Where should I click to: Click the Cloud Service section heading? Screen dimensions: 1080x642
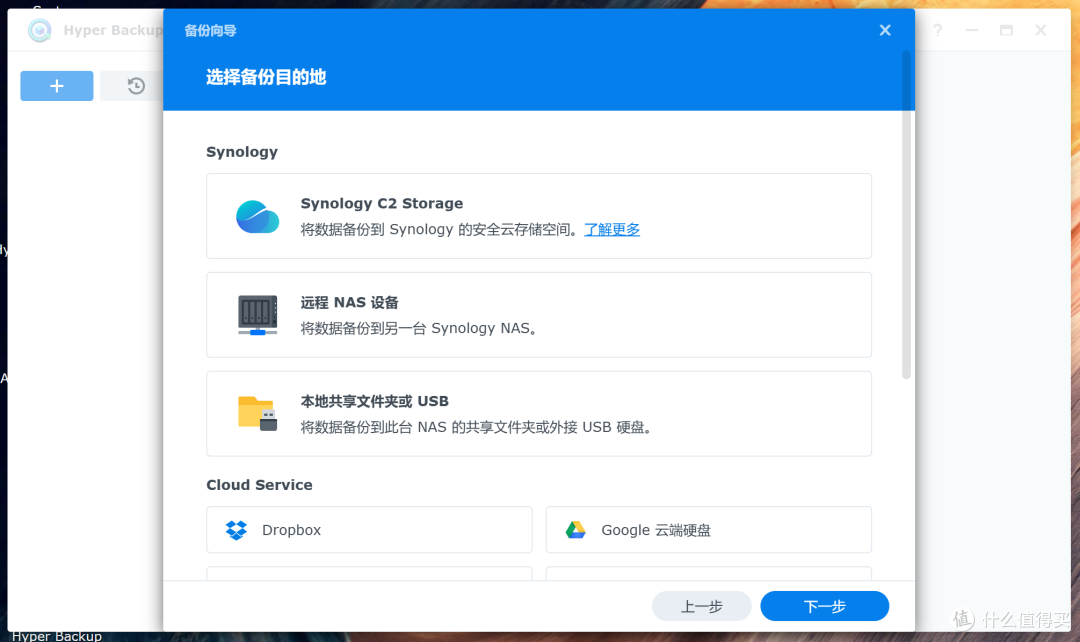(x=259, y=485)
